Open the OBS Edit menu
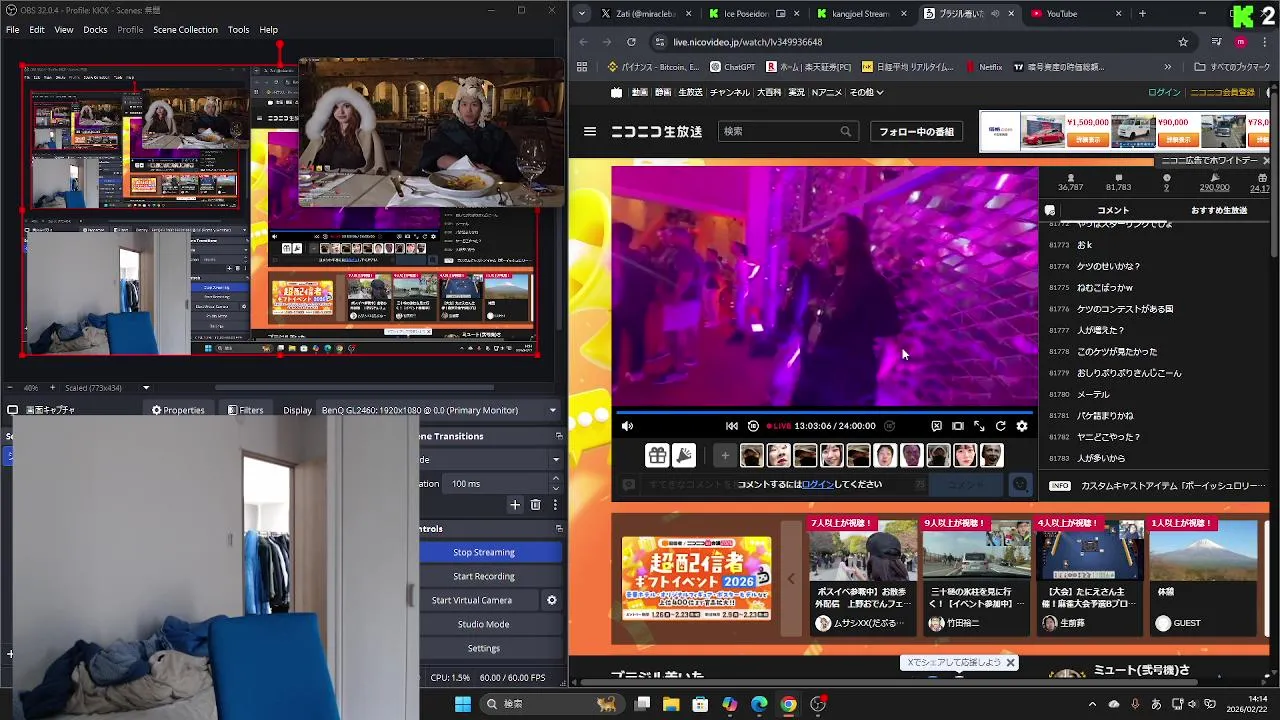The height and width of the screenshot is (720, 1280). tap(36, 30)
